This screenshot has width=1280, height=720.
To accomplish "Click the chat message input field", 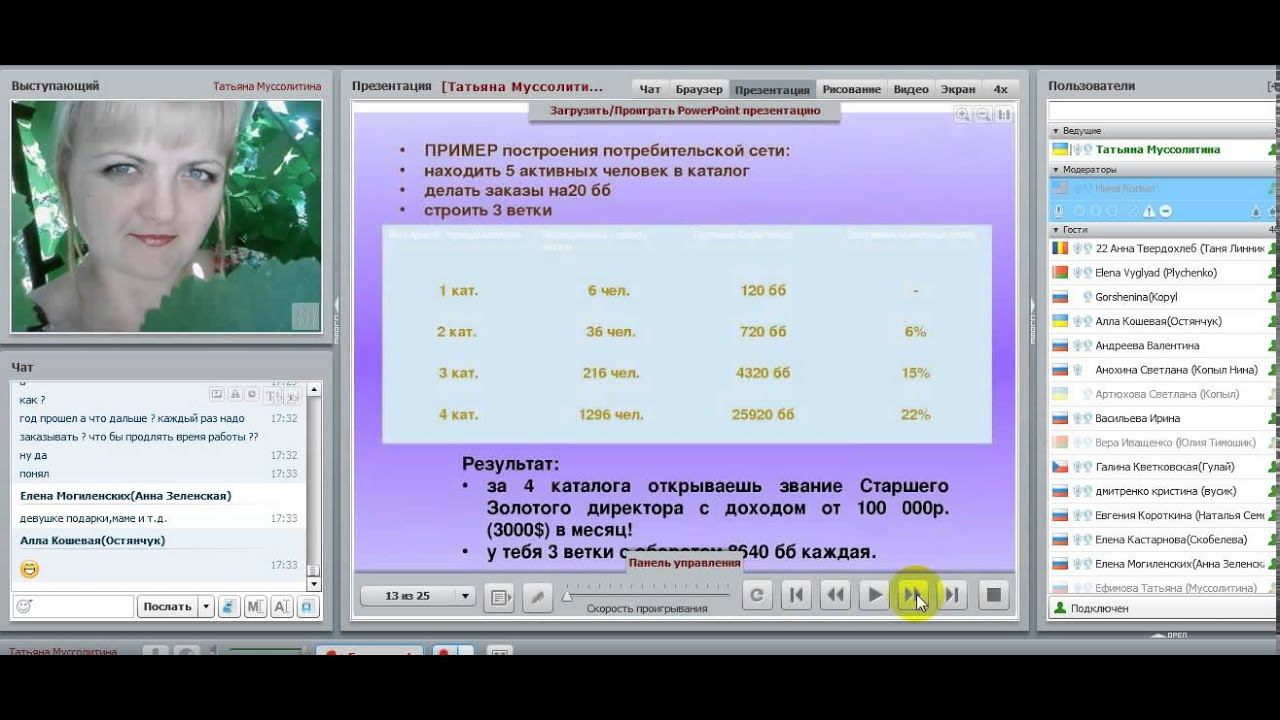I will 73,606.
